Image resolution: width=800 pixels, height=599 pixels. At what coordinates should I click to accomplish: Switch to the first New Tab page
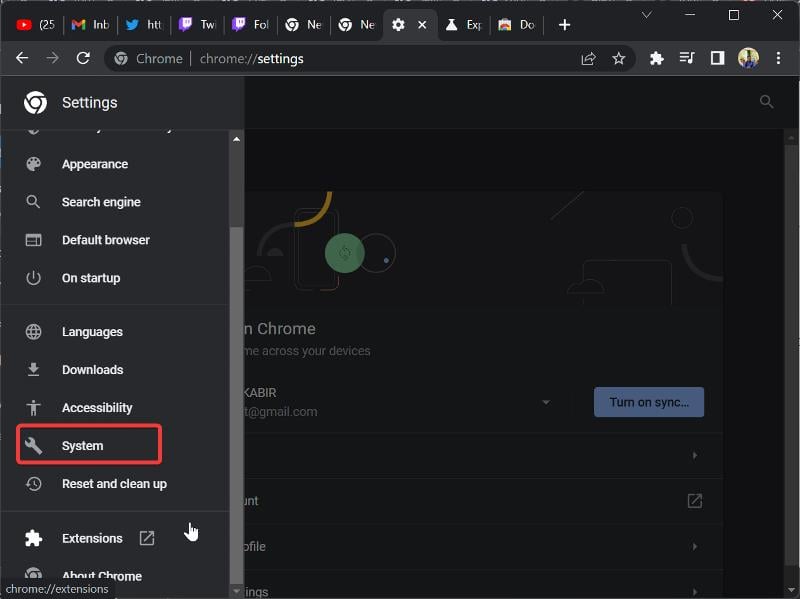[304, 24]
